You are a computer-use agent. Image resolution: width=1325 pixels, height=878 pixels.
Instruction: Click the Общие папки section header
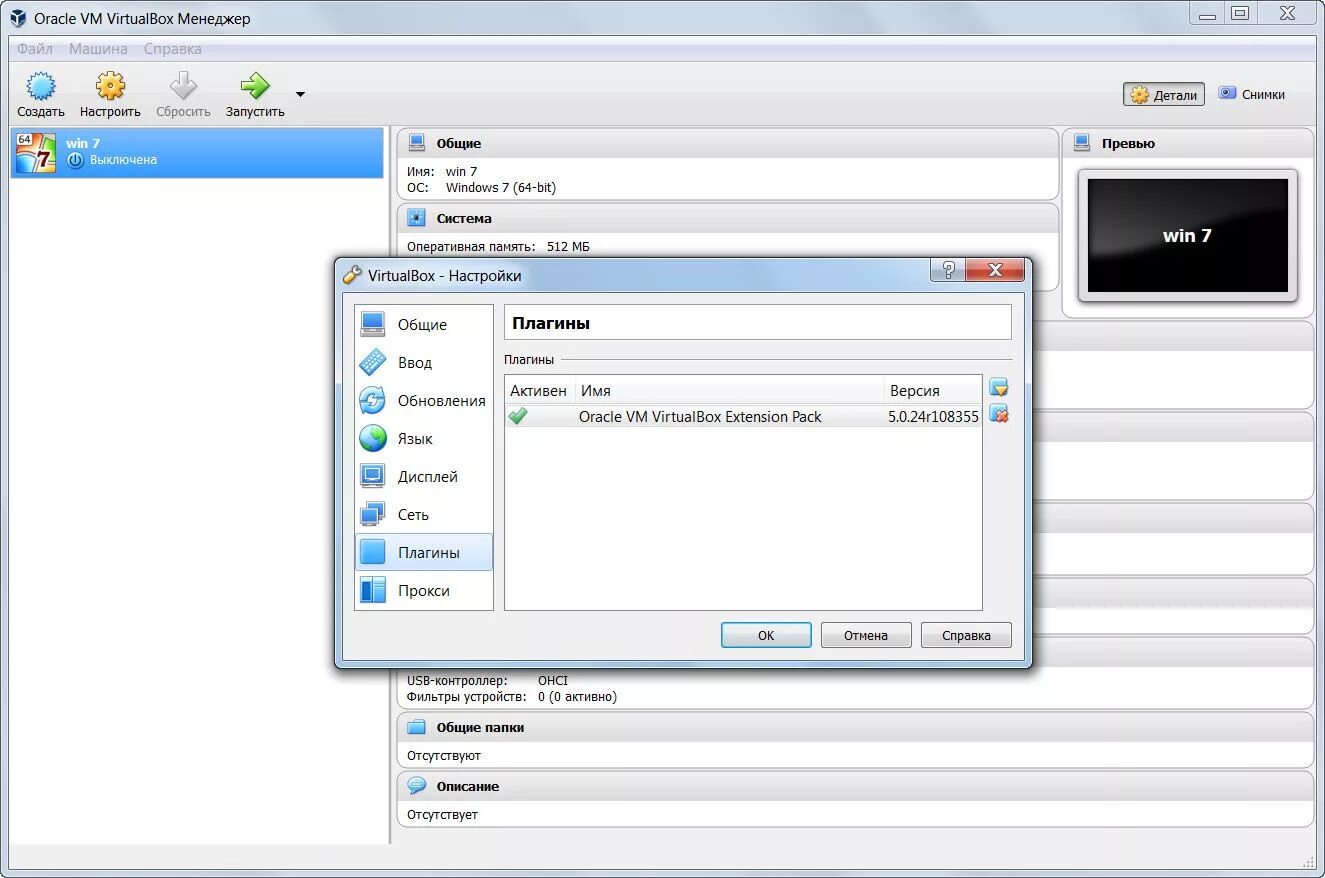(855, 727)
